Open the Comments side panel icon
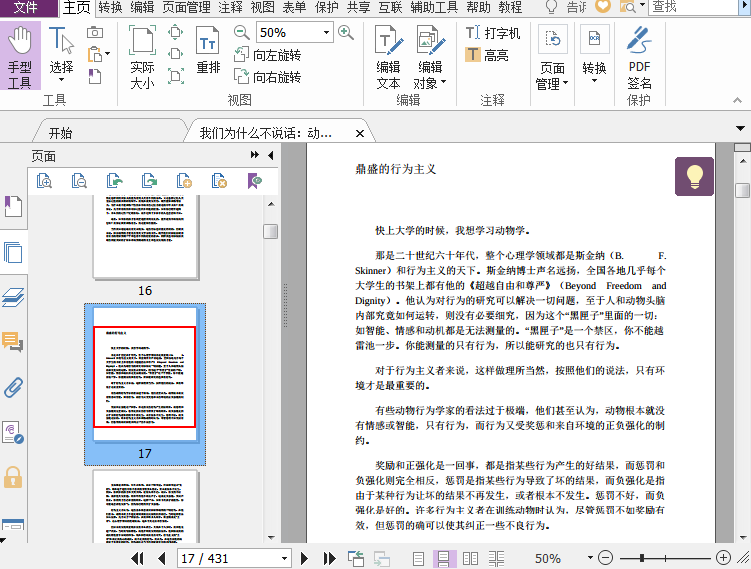The width and height of the screenshot is (751, 569). point(13,342)
